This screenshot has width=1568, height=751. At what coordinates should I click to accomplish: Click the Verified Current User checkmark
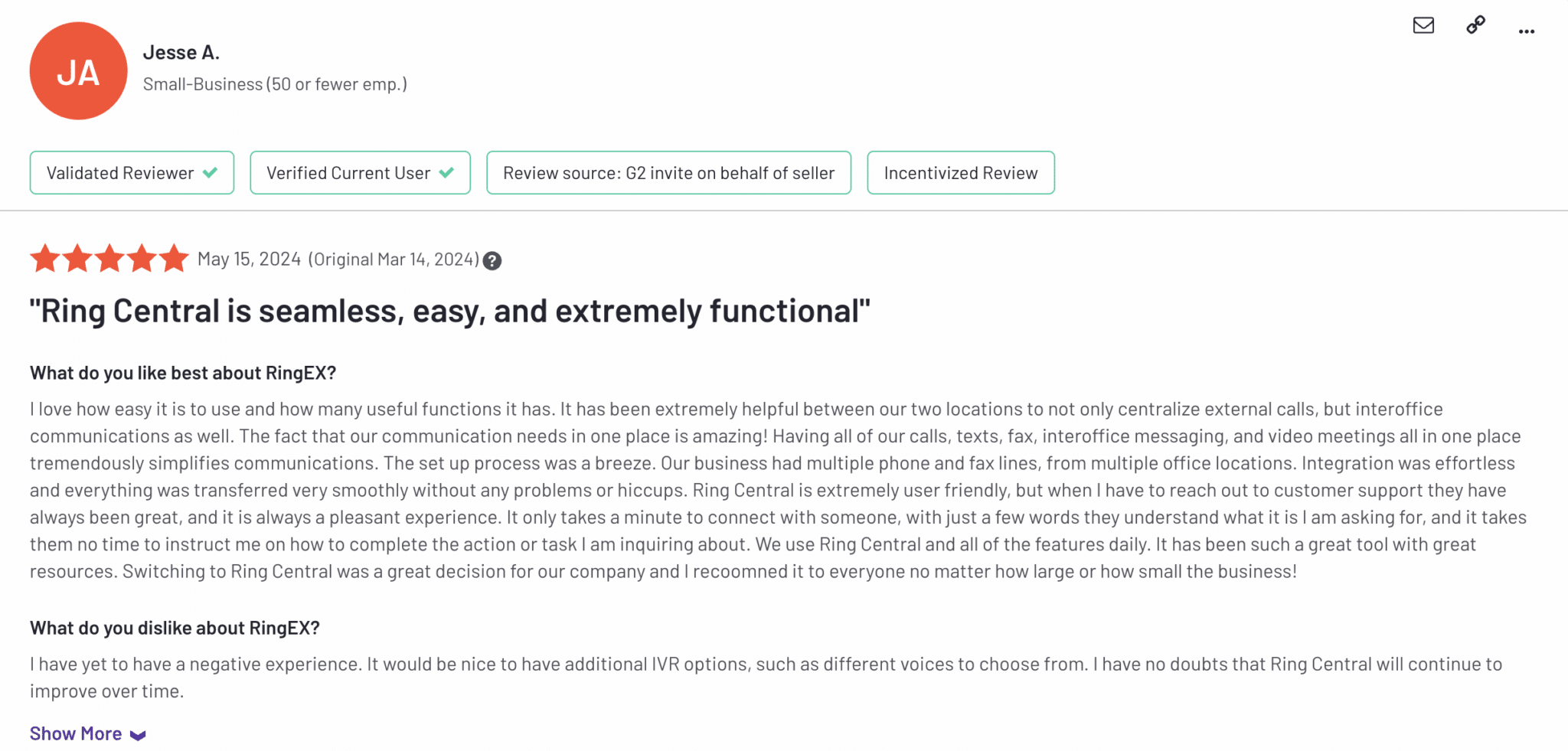447,173
